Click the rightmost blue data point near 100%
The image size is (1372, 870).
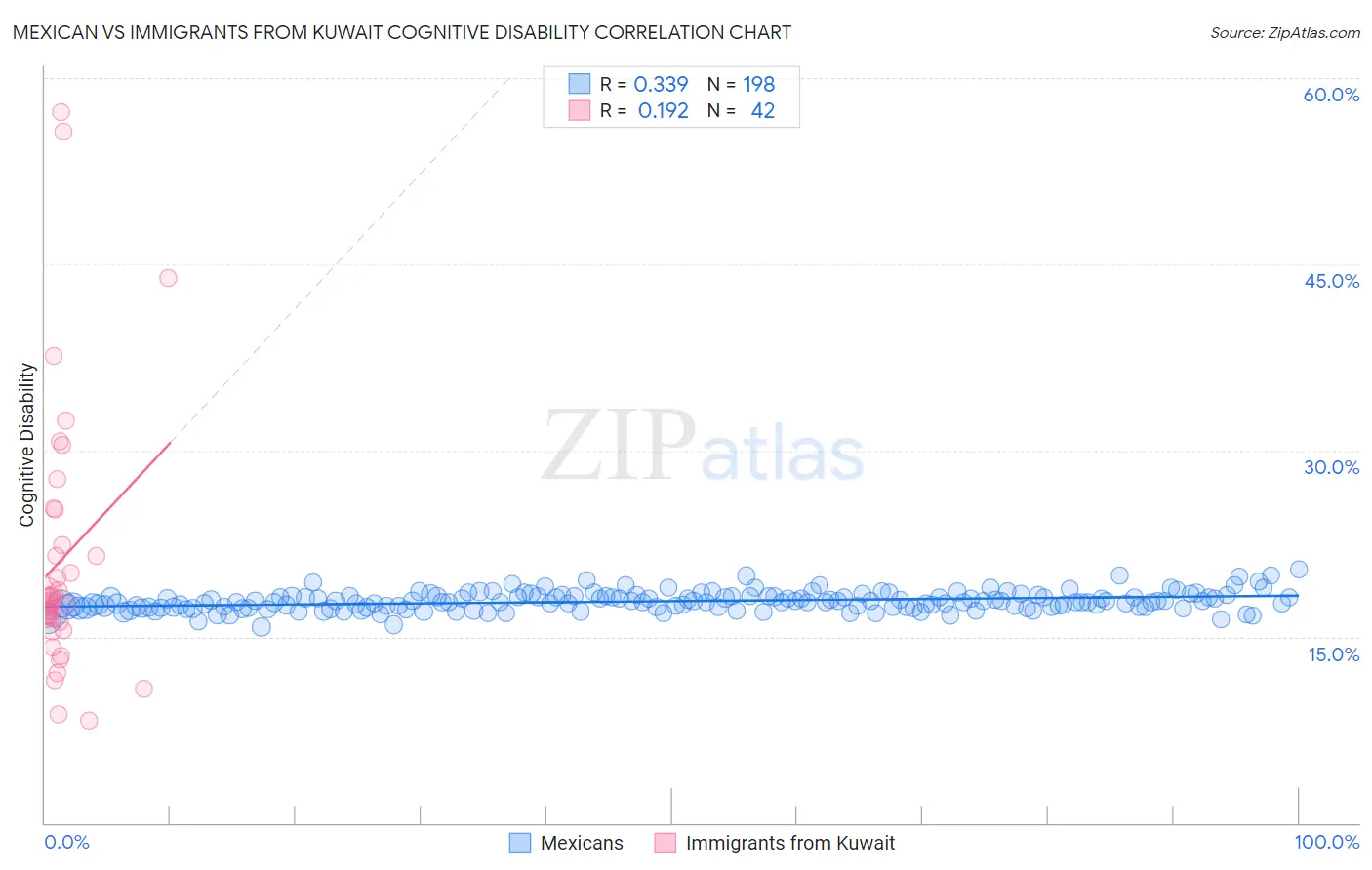(1299, 570)
